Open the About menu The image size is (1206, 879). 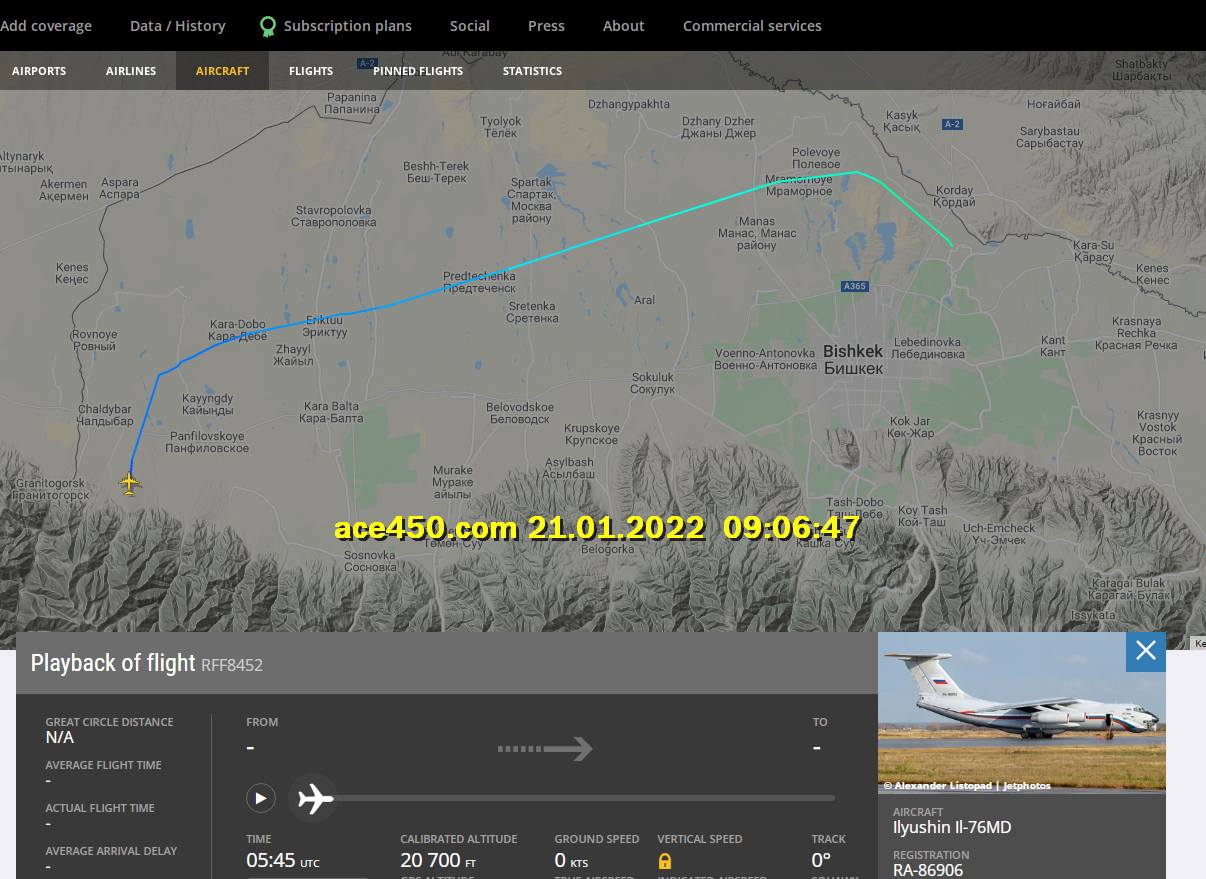point(624,26)
